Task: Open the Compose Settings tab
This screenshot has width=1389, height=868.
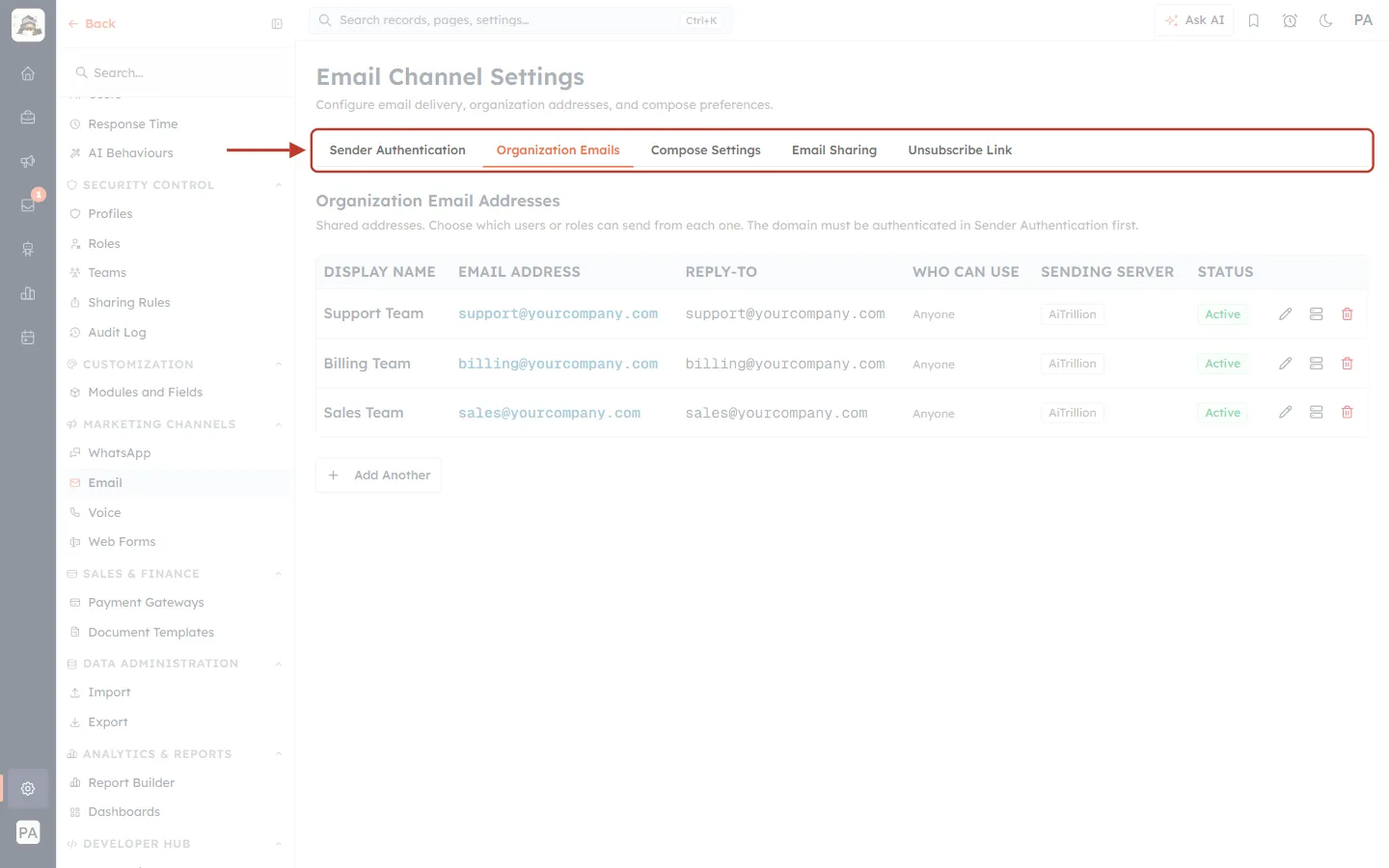Action: tap(706, 150)
